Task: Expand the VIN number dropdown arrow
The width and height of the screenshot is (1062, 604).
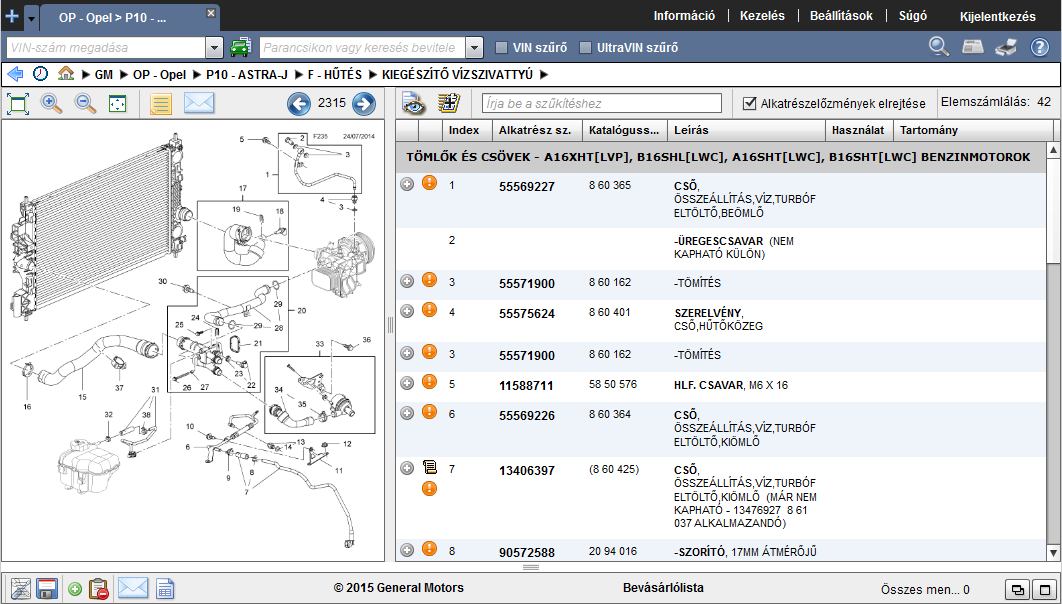Action: pos(214,47)
